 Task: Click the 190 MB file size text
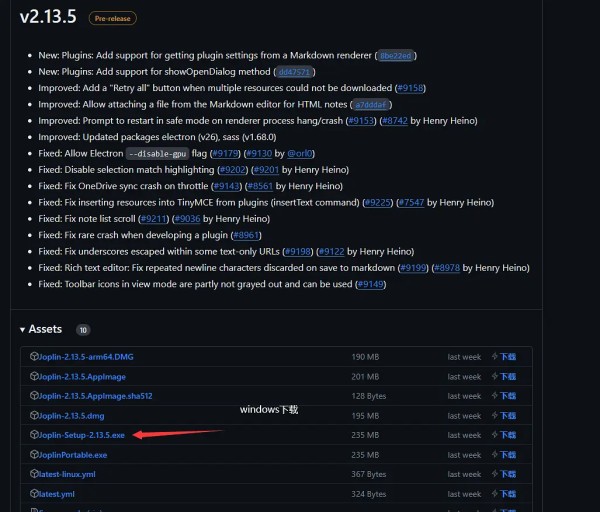[365, 357]
